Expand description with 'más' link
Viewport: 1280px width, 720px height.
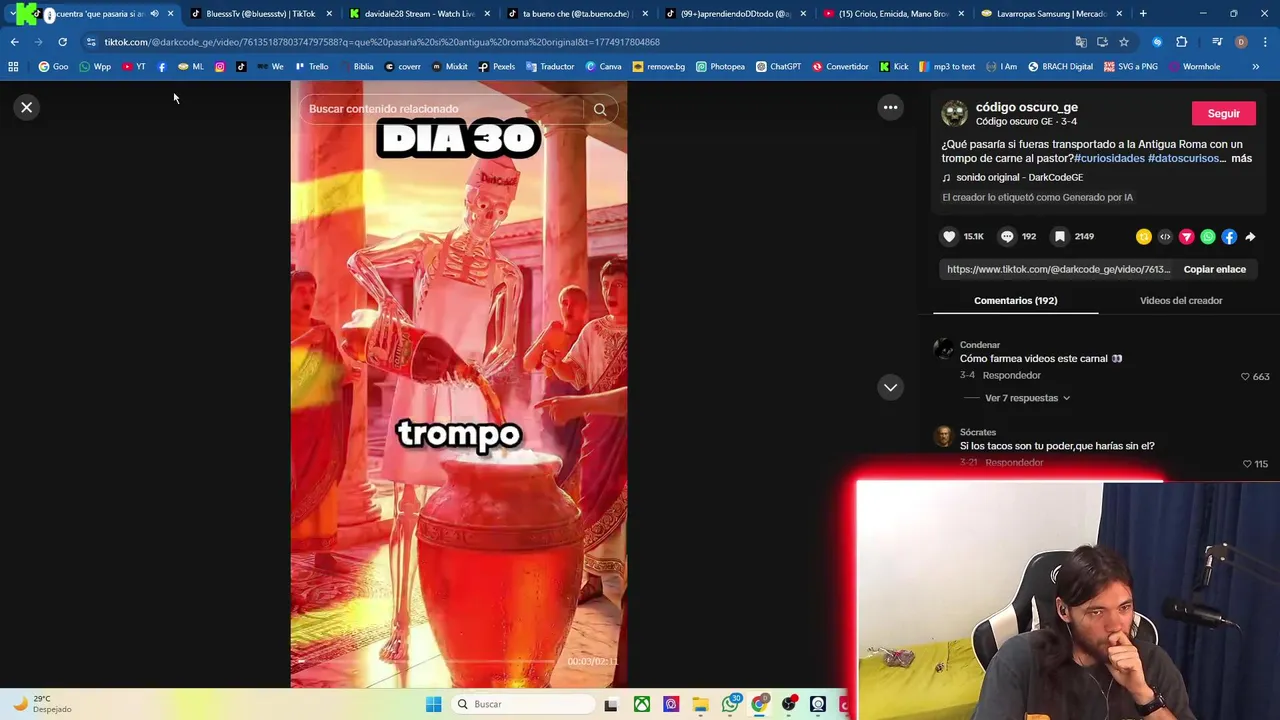coord(1241,158)
